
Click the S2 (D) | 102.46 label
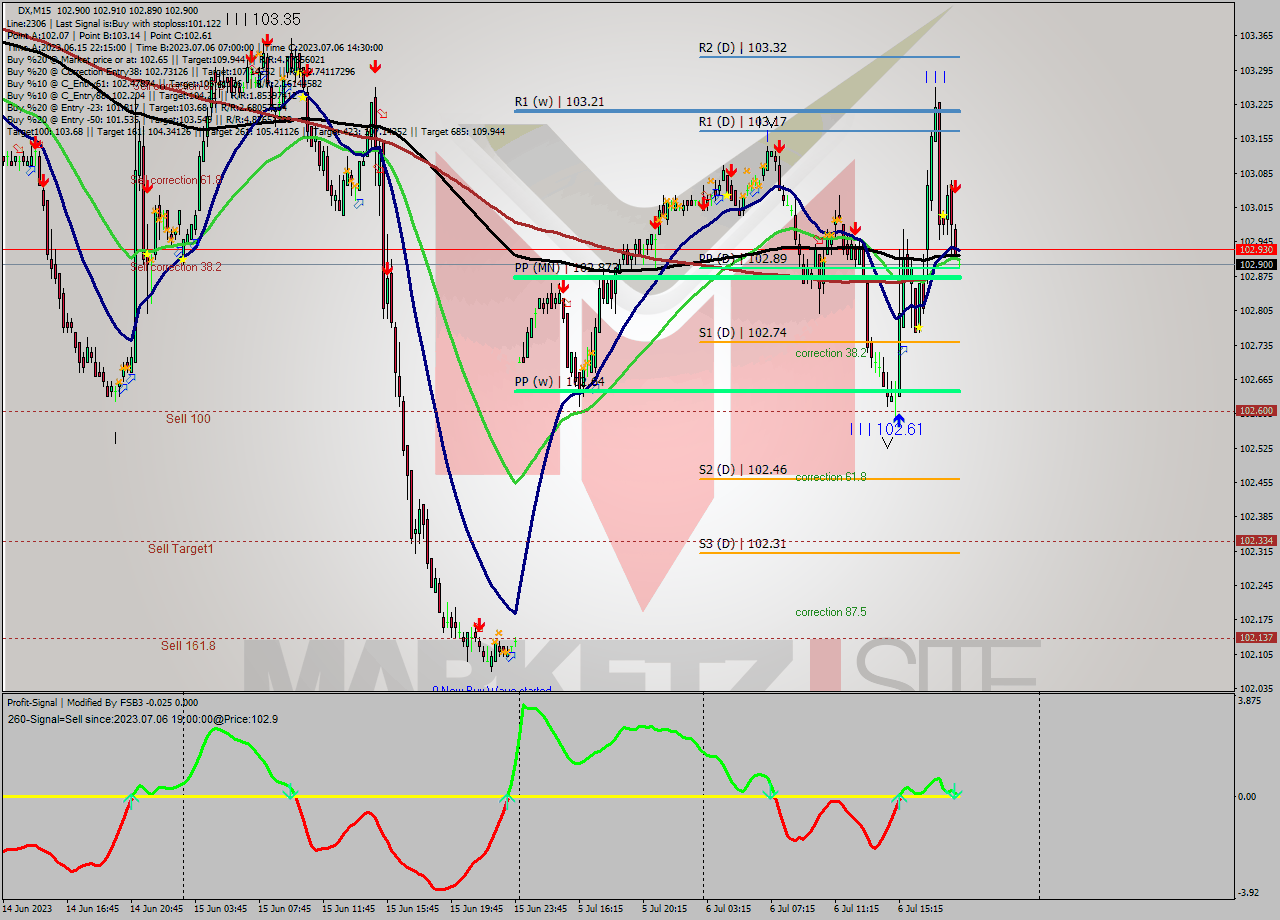click(x=742, y=469)
